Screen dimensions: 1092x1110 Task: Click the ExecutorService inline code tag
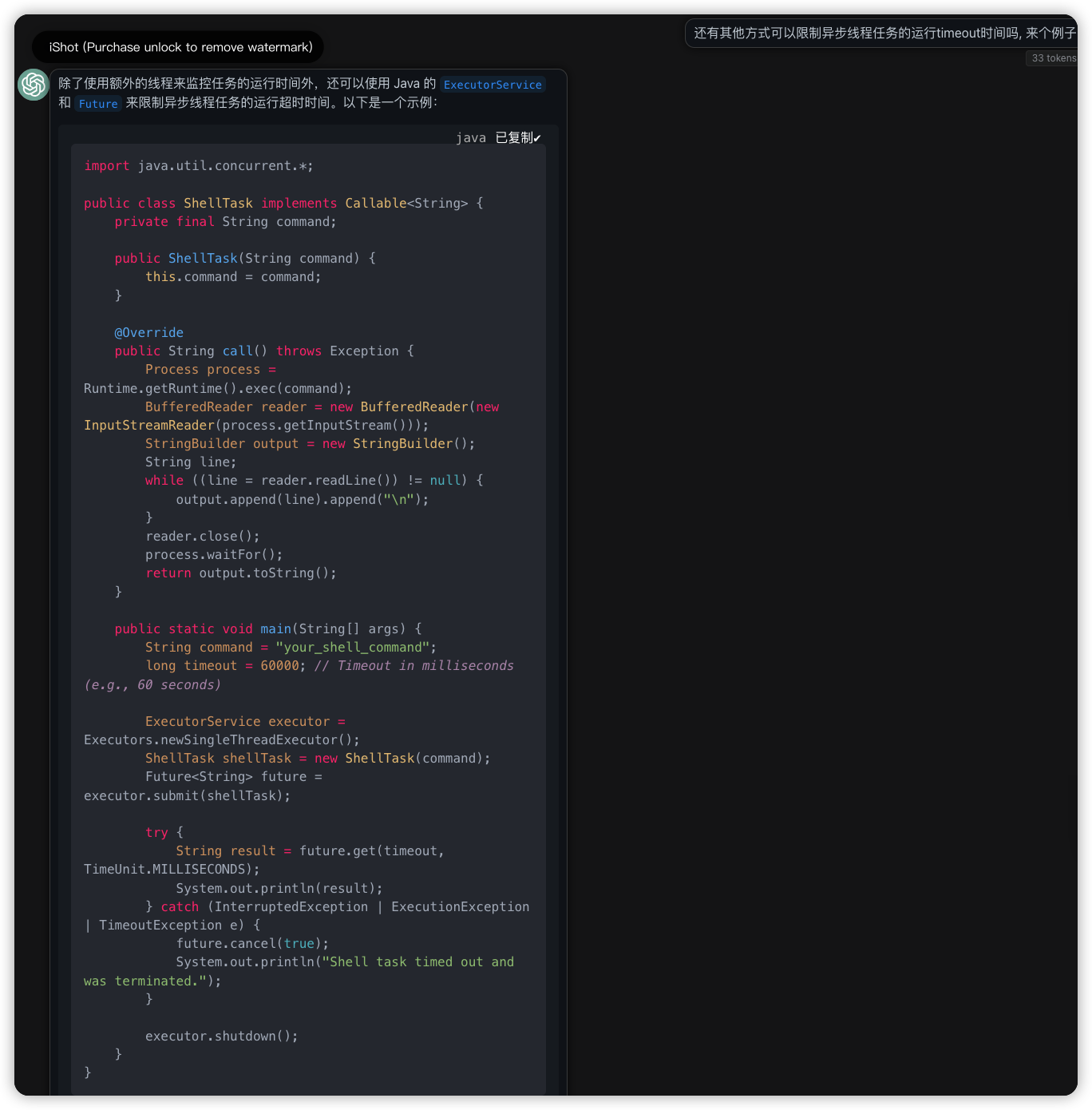[493, 85]
